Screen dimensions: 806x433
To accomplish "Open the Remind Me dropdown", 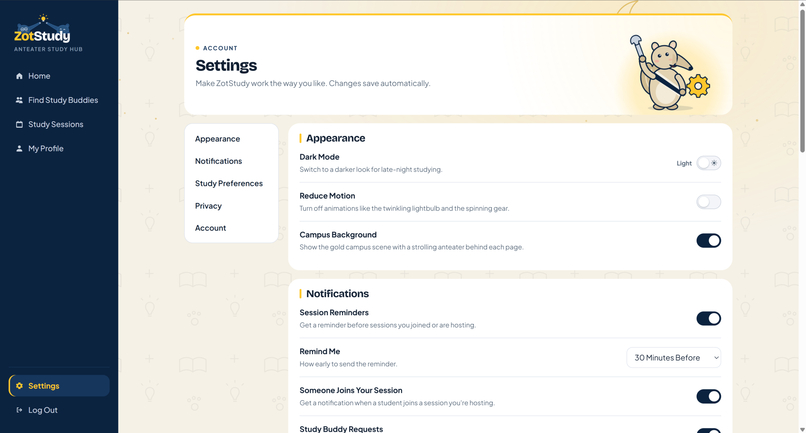I will click(x=673, y=358).
